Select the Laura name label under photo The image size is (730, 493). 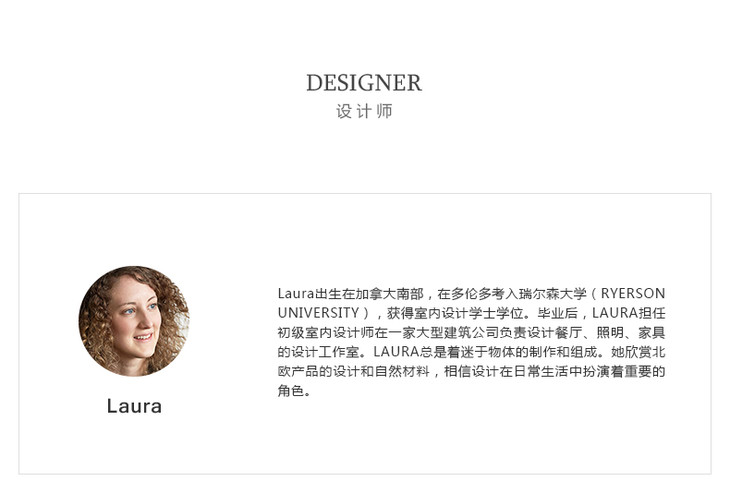pos(134,406)
